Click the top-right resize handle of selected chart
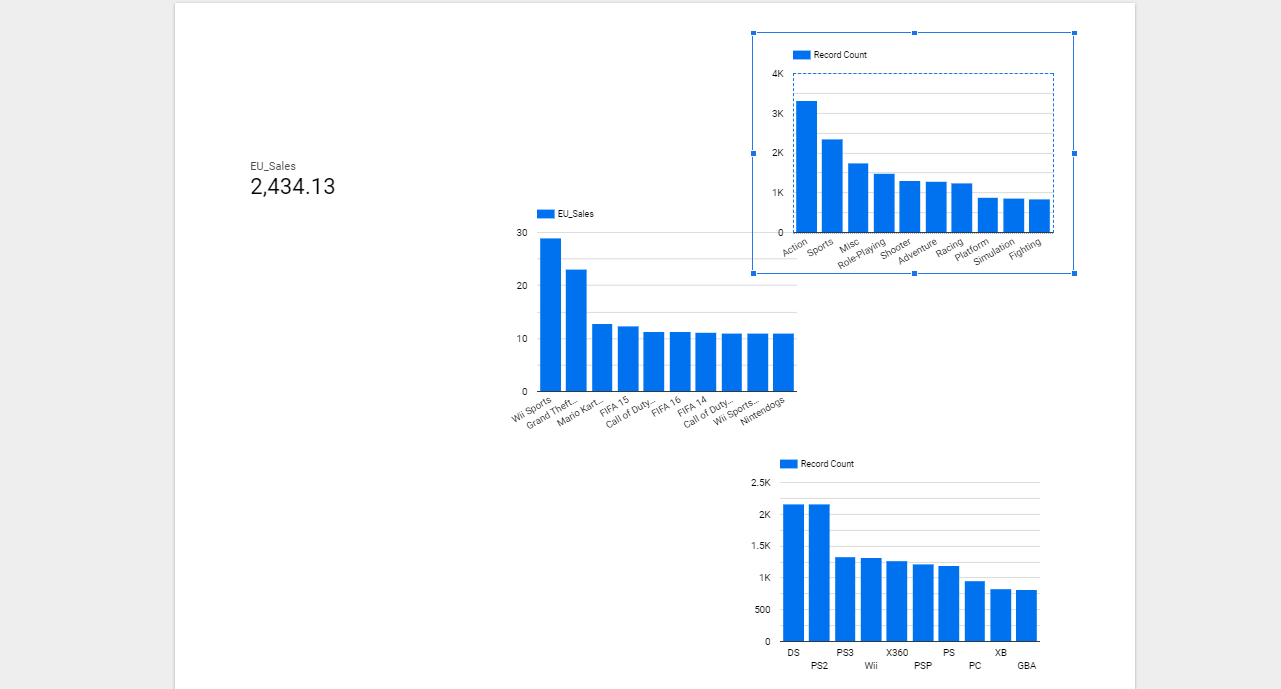The image size is (1281, 689). (1074, 33)
